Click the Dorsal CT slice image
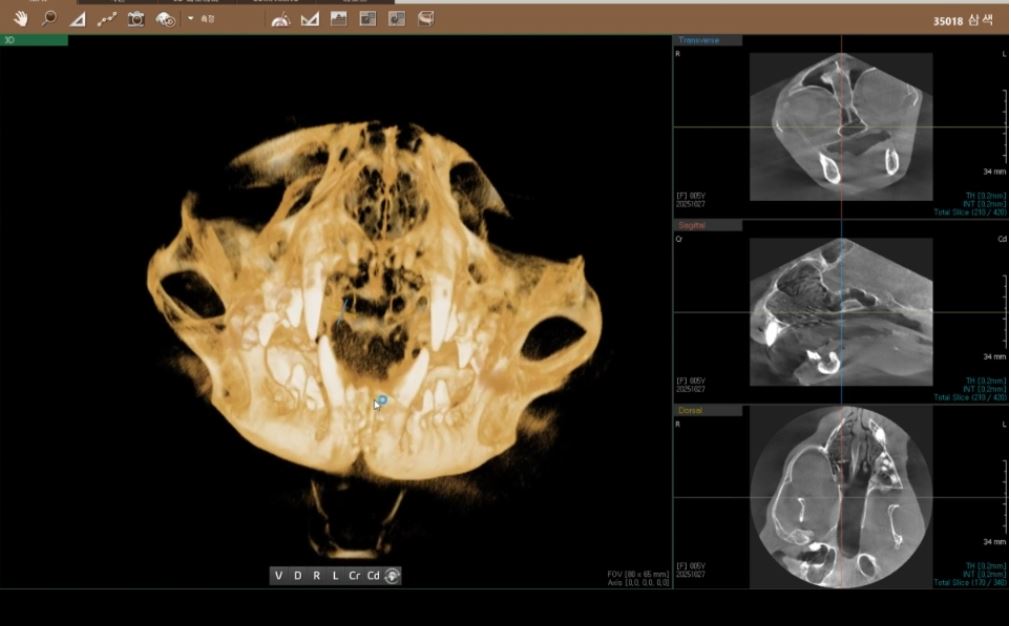The width and height of the screenshot is (1011, 626). tap(841, 497)
